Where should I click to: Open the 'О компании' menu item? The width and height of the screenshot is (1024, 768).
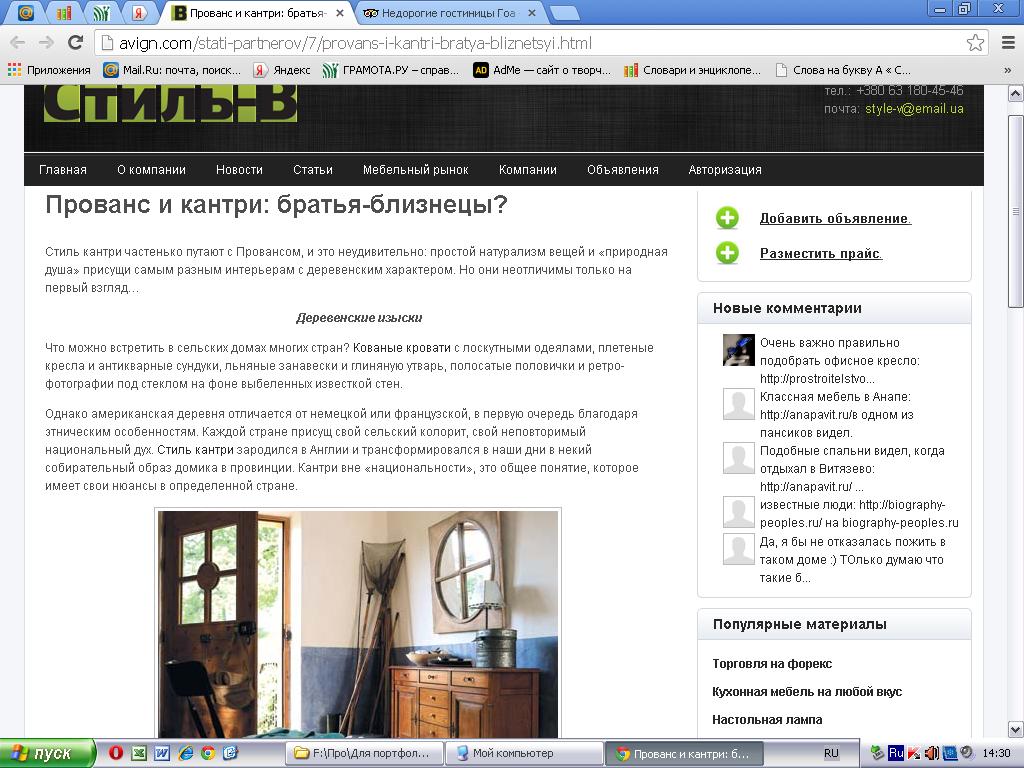pyautogui.click(x=152, y=170)
